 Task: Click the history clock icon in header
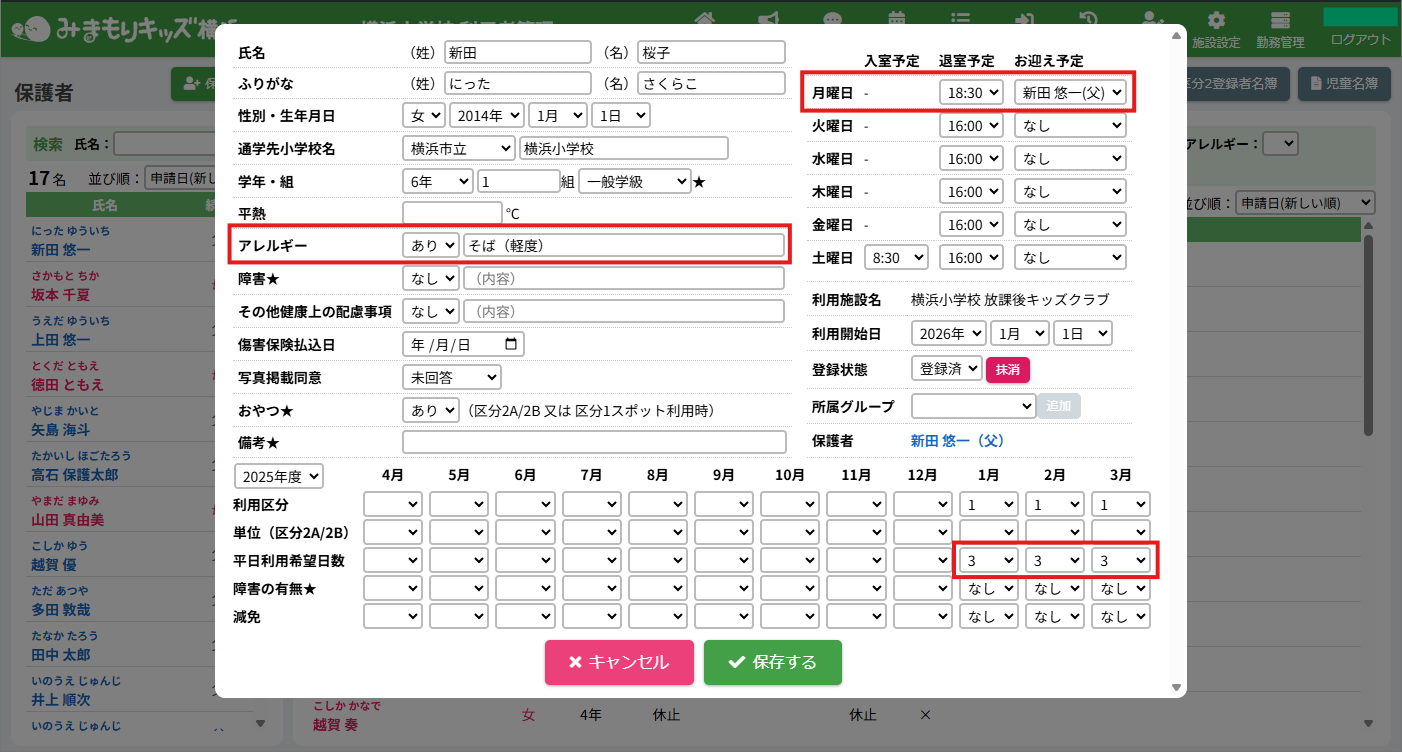pos(1089,18)
